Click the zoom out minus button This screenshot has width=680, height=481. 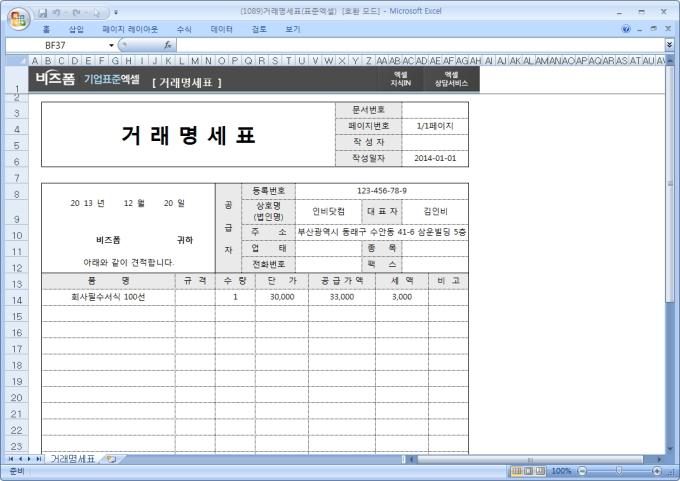point(583,471)
